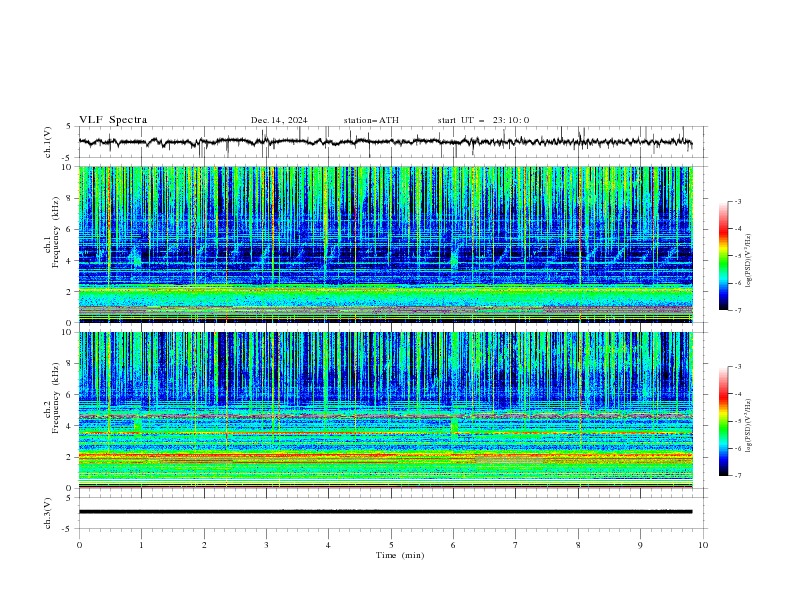Click the "ch.1(V)" waveform axis label

click(48, 142)
